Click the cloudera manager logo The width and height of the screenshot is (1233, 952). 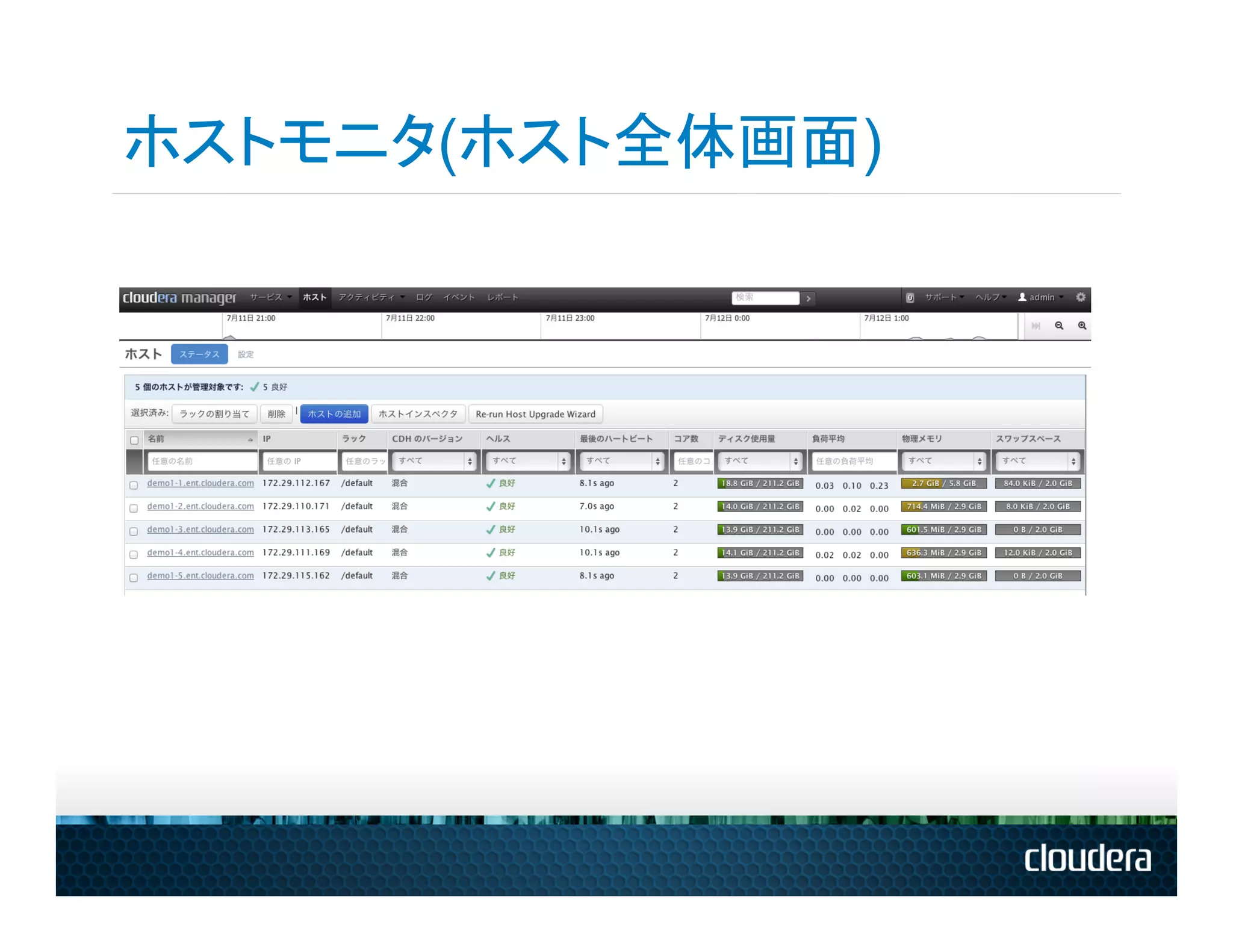(179, 297)
